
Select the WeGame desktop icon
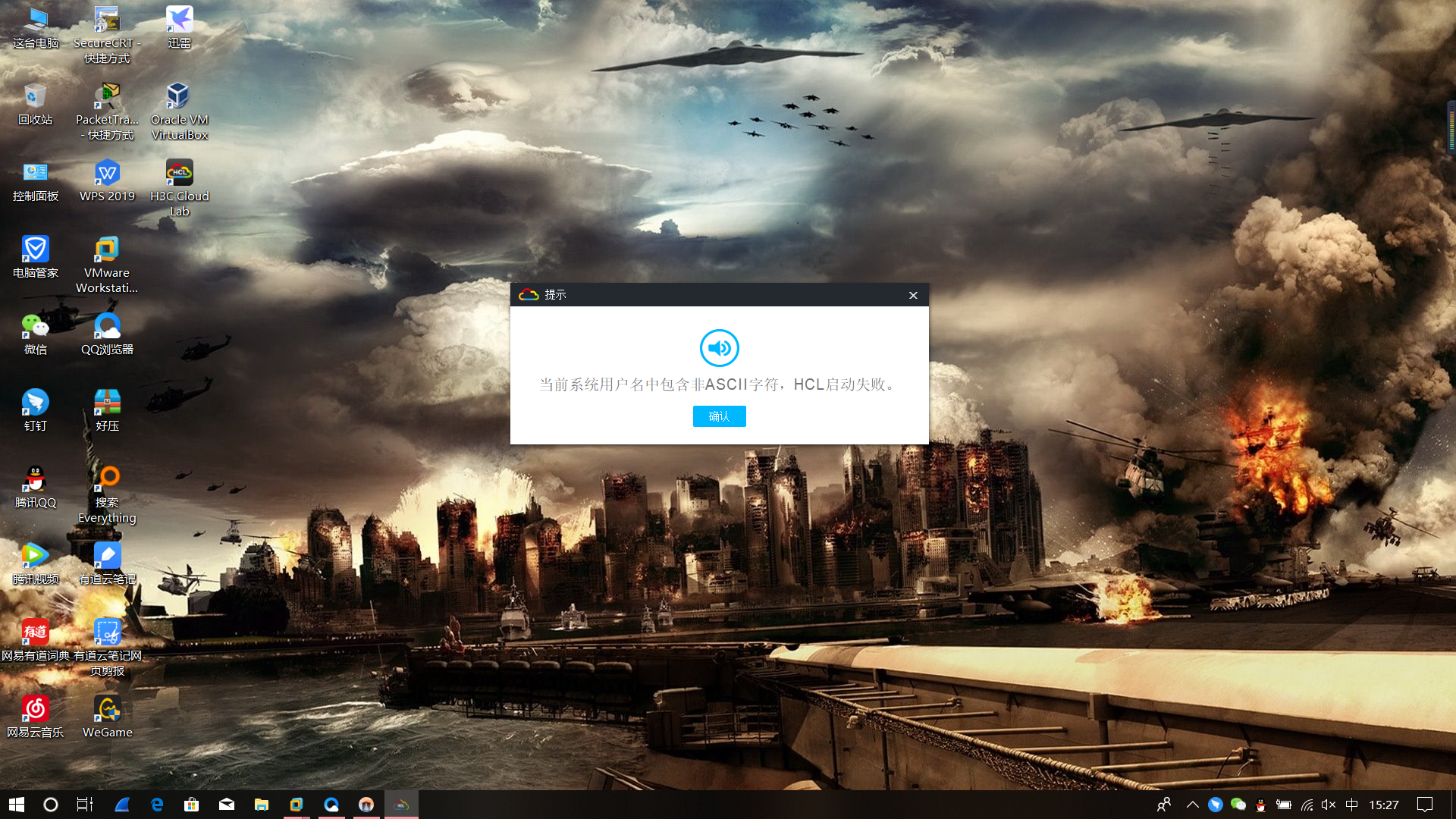(x=107, y=709)
